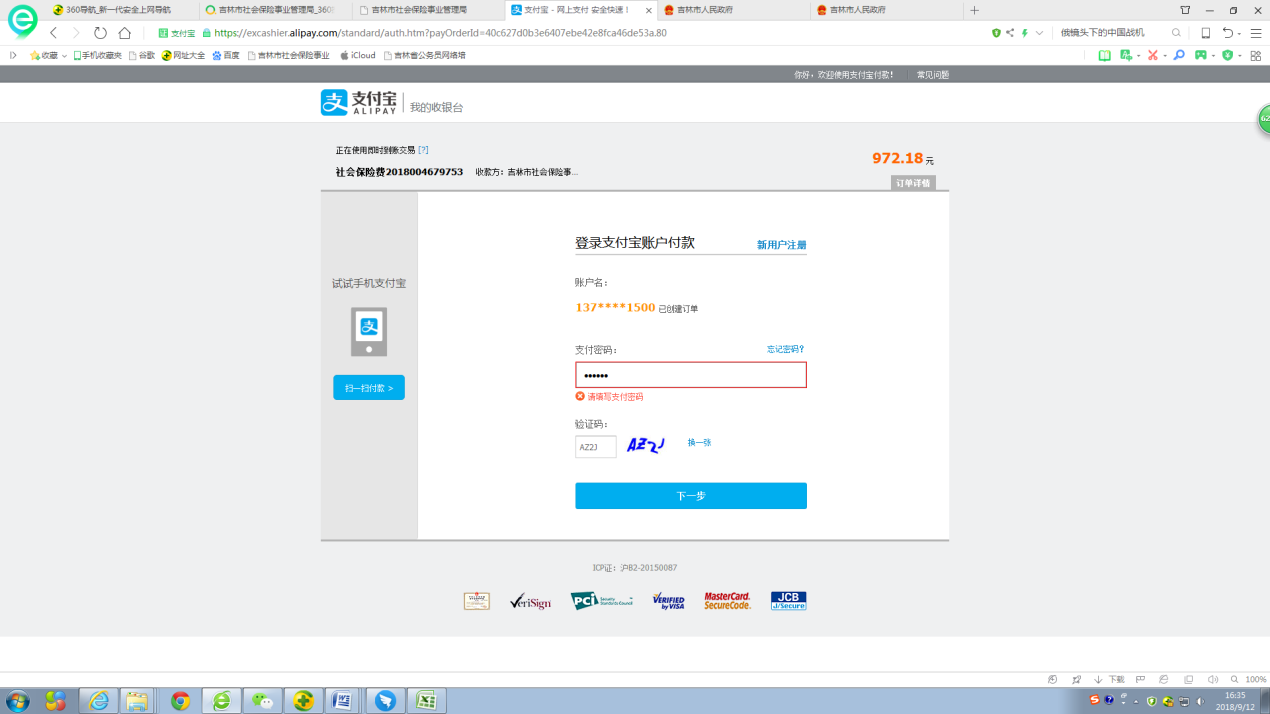Click the AZ2J captcha image

646,445
